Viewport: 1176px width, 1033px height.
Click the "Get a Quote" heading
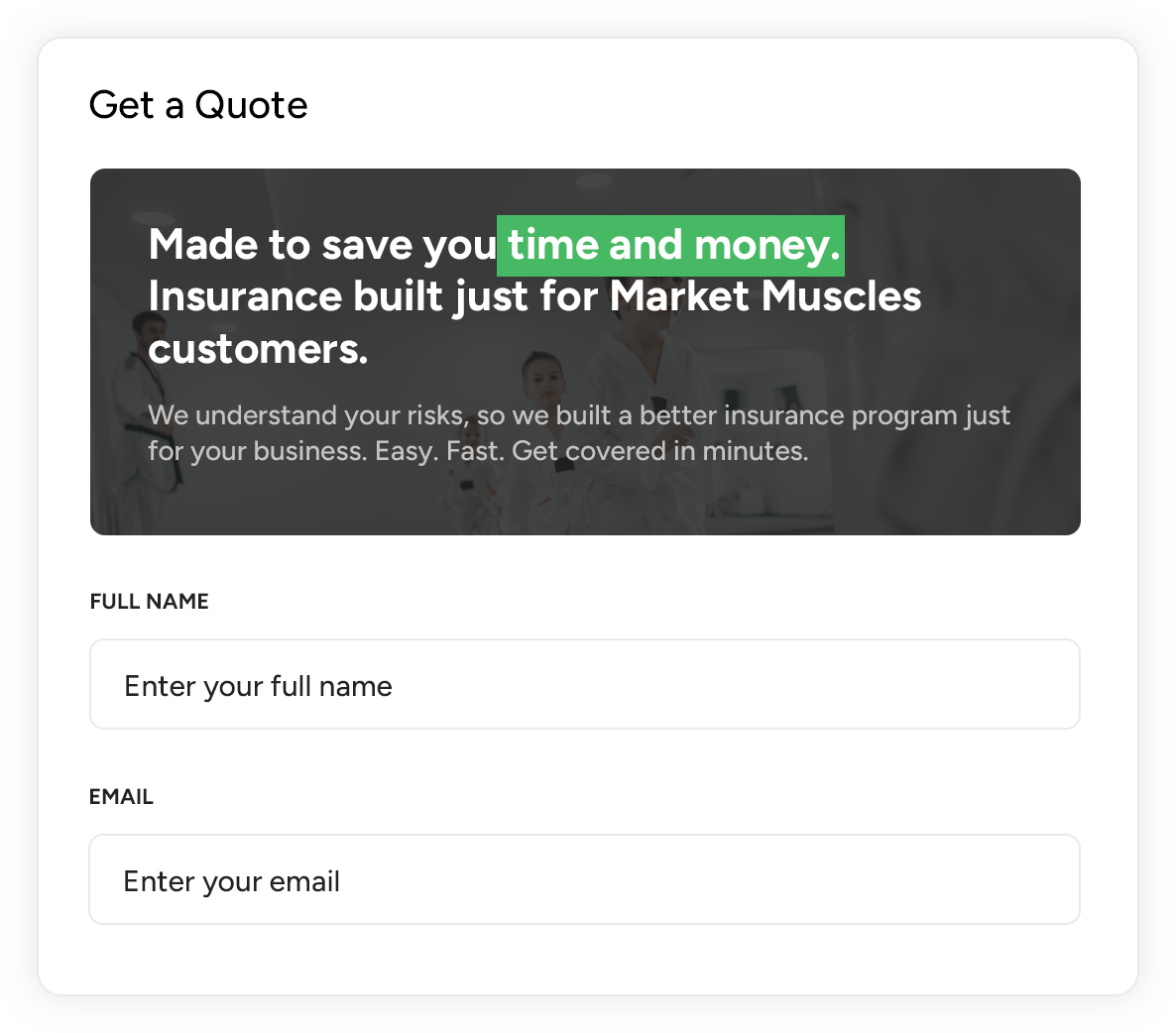198,105
